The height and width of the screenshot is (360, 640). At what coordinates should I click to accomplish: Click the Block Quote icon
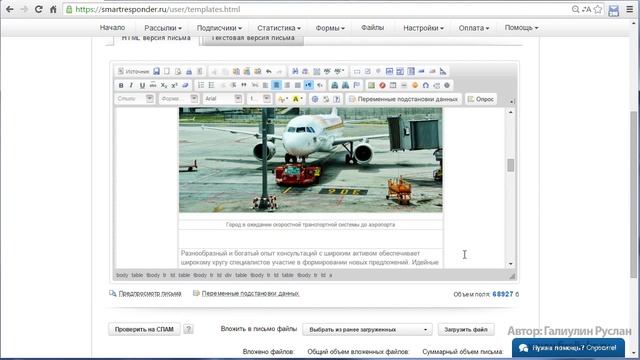coord(244,85)
